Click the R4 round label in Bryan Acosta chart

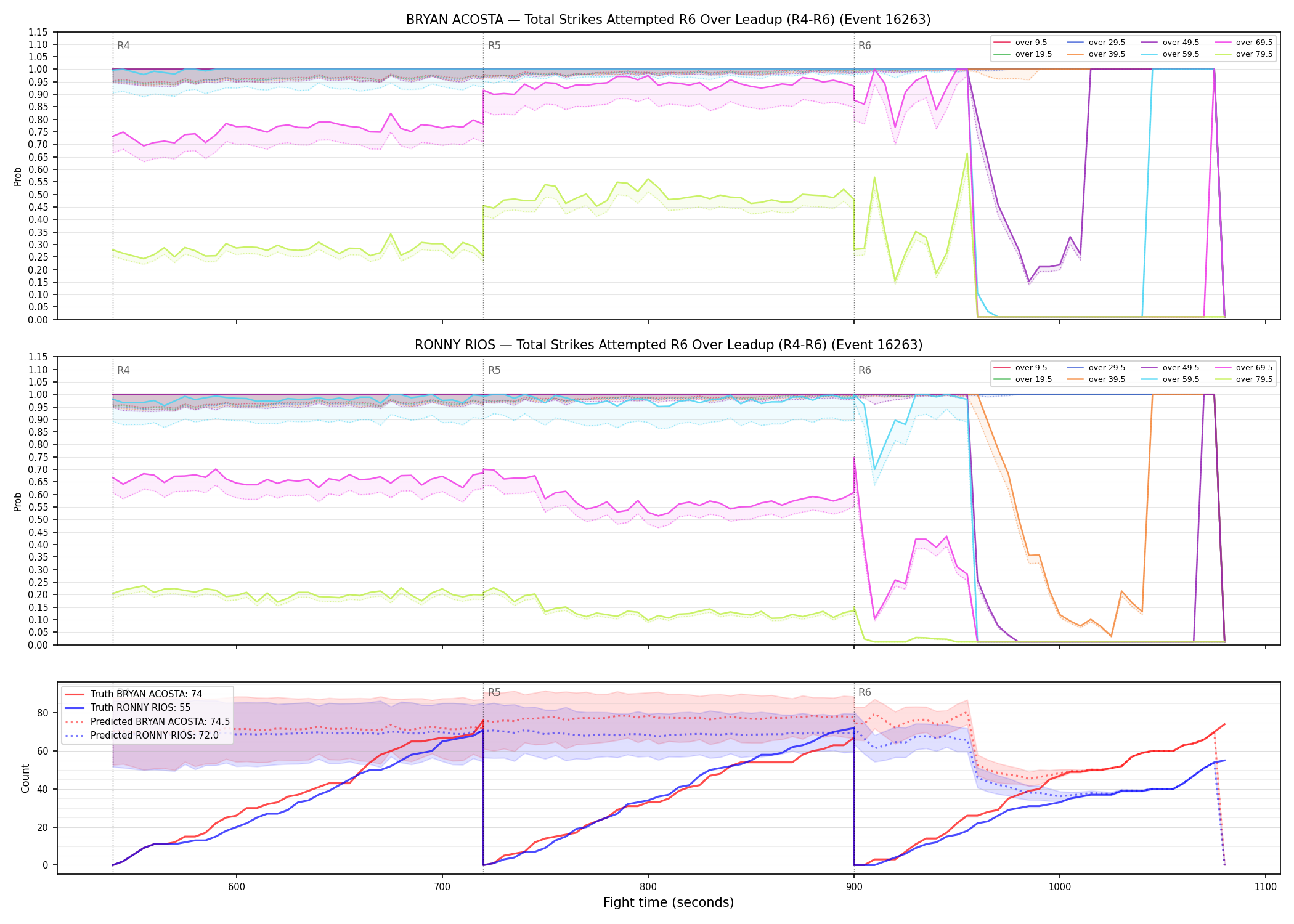(x=123, y=46)
